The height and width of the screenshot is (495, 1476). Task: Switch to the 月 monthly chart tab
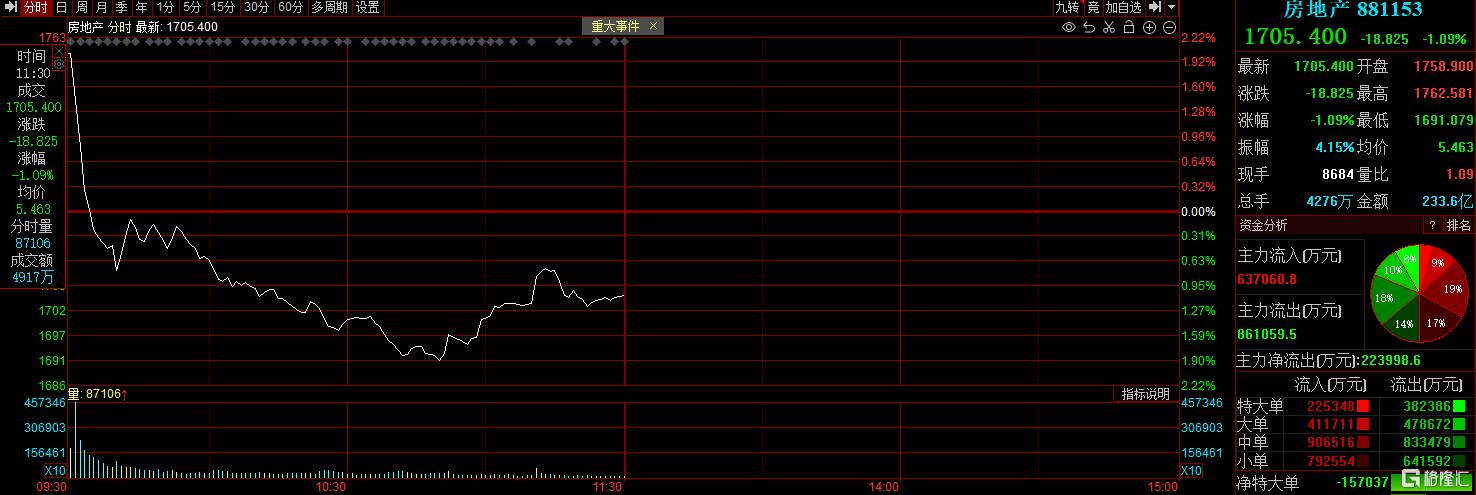tap(101, 7)
